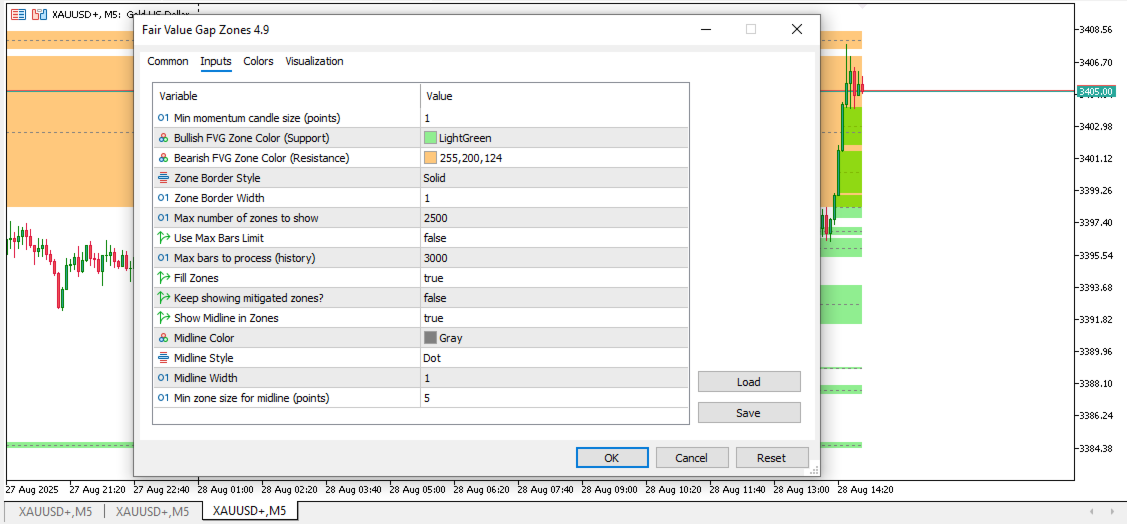Select Fill Zones true value
1127x524 pixels.
pyautogui.click(x=554, y=278)
